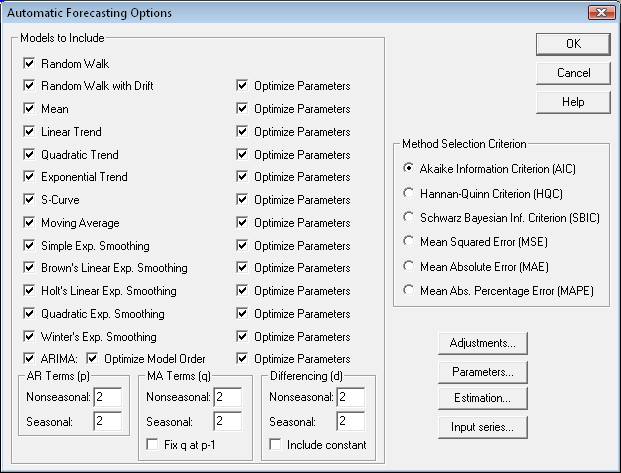Viewport: 621px width, 473px height.
Task: Uncheck the ARIMA model checkbox
Action: pos(30,359)
